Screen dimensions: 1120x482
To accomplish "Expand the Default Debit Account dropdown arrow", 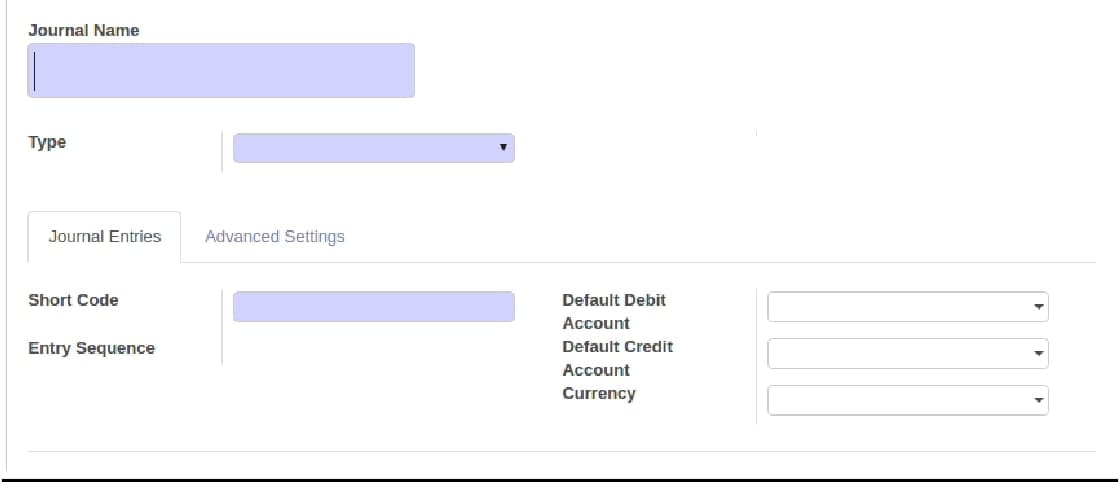I will point(1039,307).
